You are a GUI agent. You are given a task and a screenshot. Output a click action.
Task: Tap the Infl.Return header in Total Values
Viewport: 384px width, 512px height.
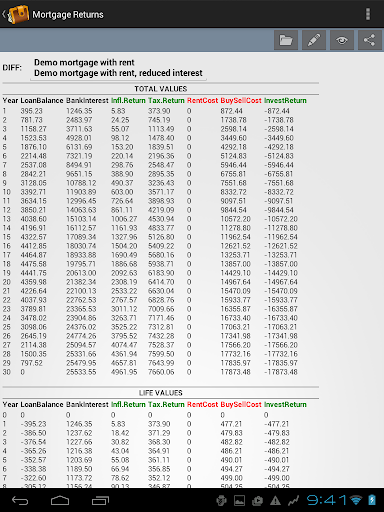(x=128, y=101)
